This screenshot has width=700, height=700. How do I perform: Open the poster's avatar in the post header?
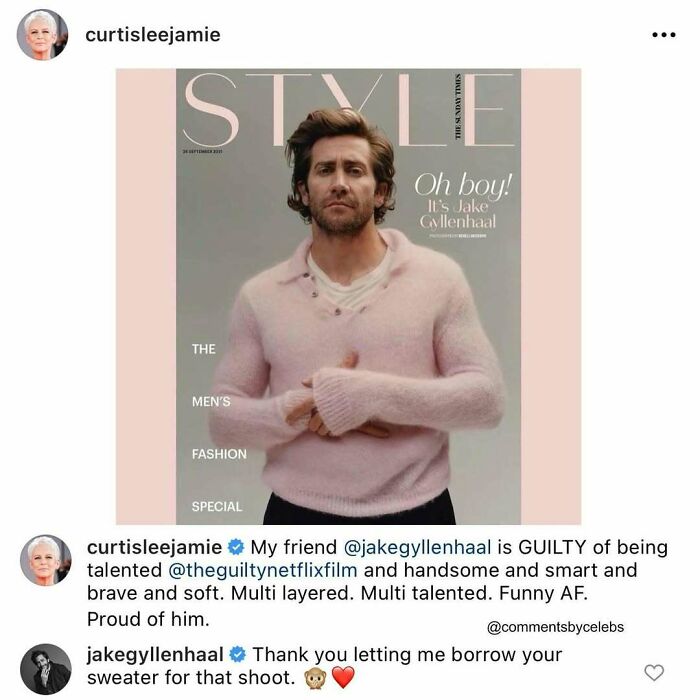coord(42,35)
